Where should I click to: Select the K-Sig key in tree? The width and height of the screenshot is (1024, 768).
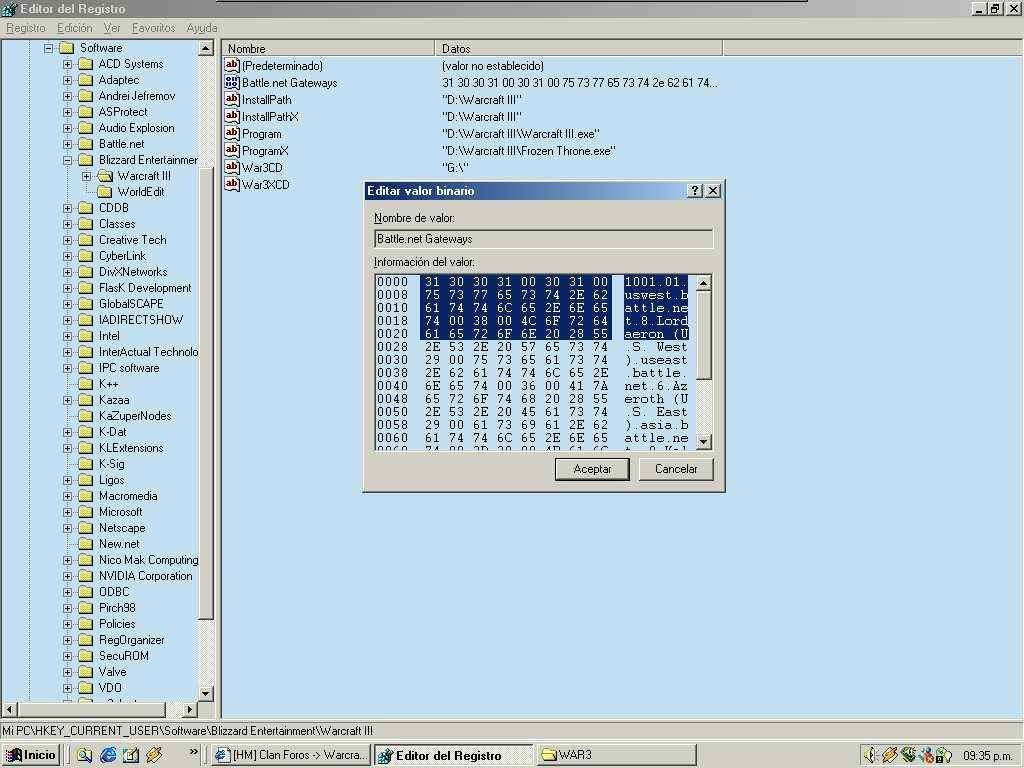coord(112,464)
